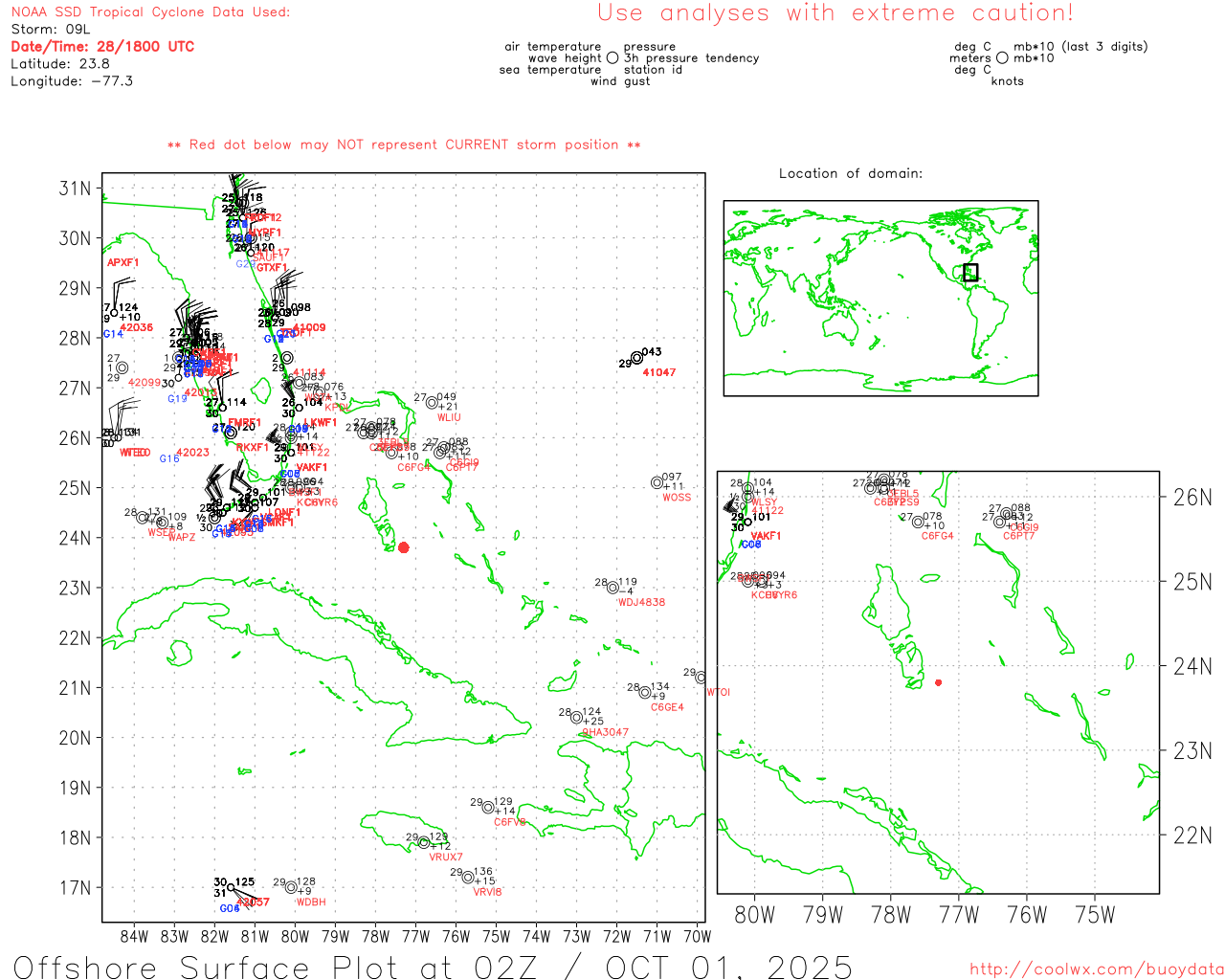Click station label APXF1
Image resolution: width=1225 pixels, height=980 pixels.
122,262
